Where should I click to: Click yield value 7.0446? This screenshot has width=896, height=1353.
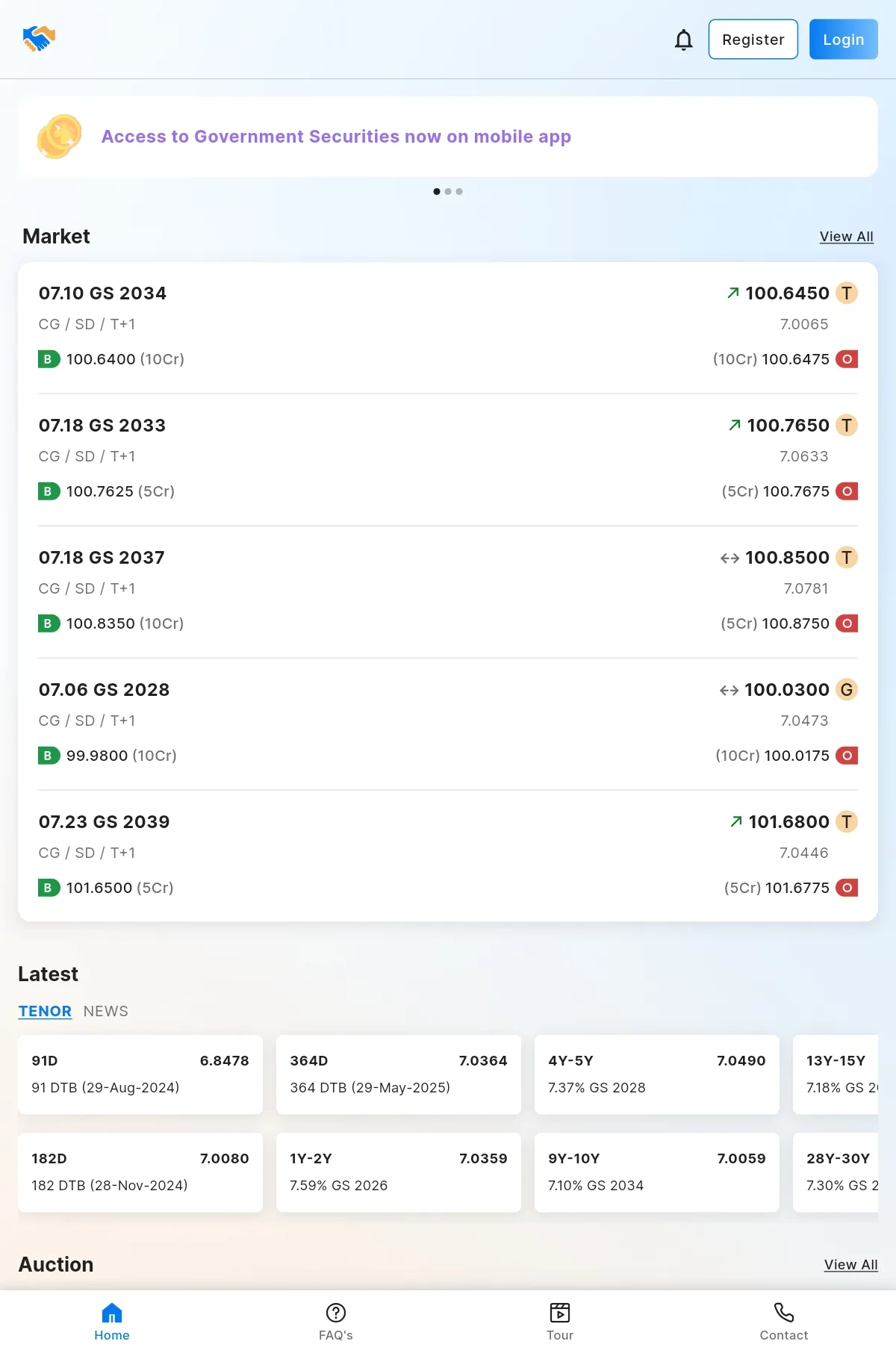point(803,853)
